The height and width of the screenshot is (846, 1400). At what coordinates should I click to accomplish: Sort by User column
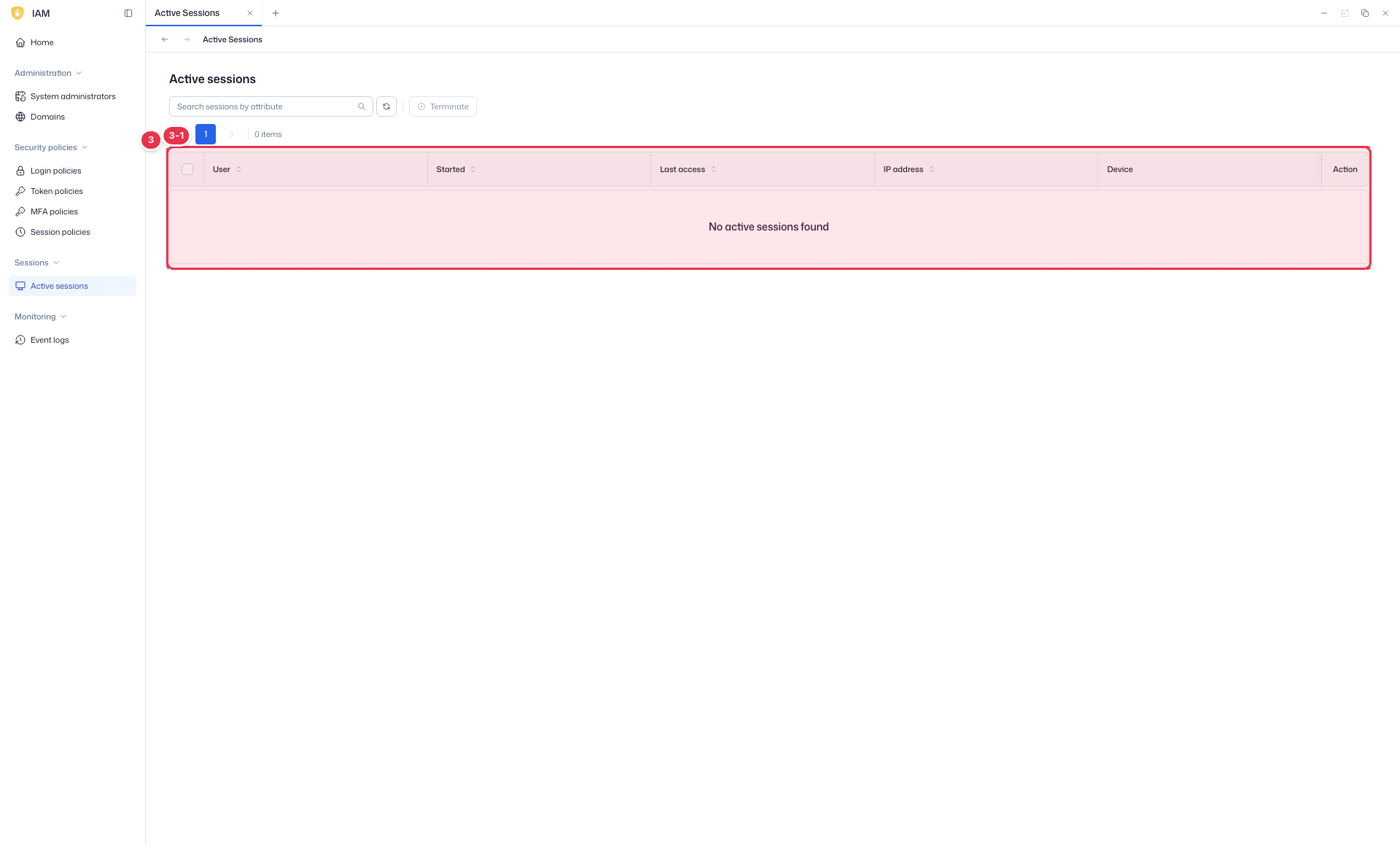coord(238,169)
